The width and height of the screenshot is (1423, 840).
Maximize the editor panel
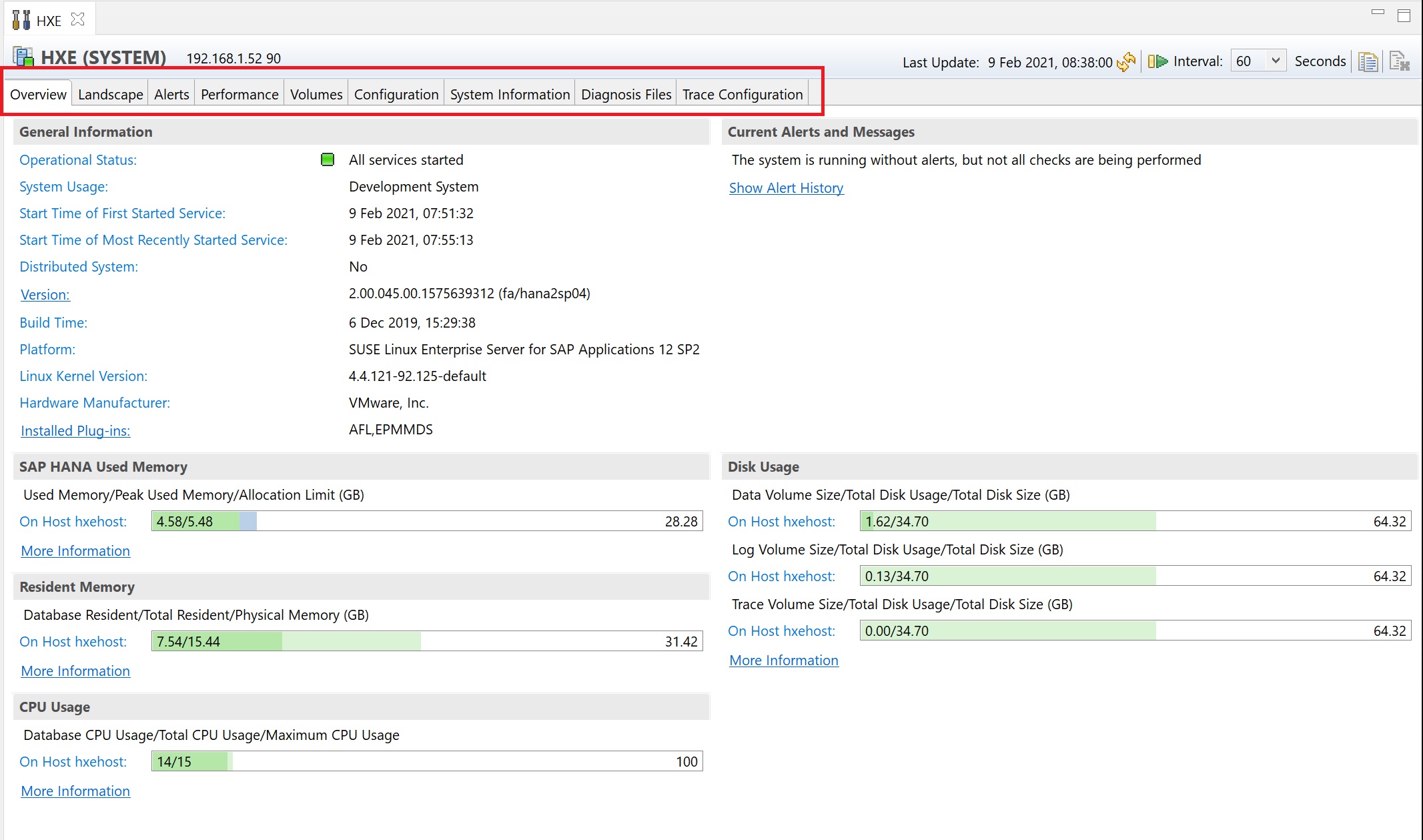click(x=1404, y=16)
